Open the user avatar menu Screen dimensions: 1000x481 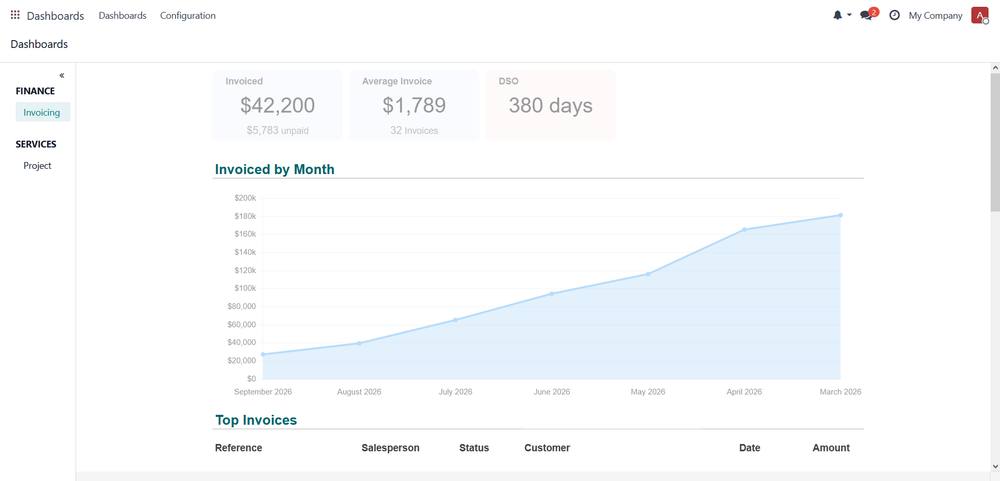(x=980, y=15)
